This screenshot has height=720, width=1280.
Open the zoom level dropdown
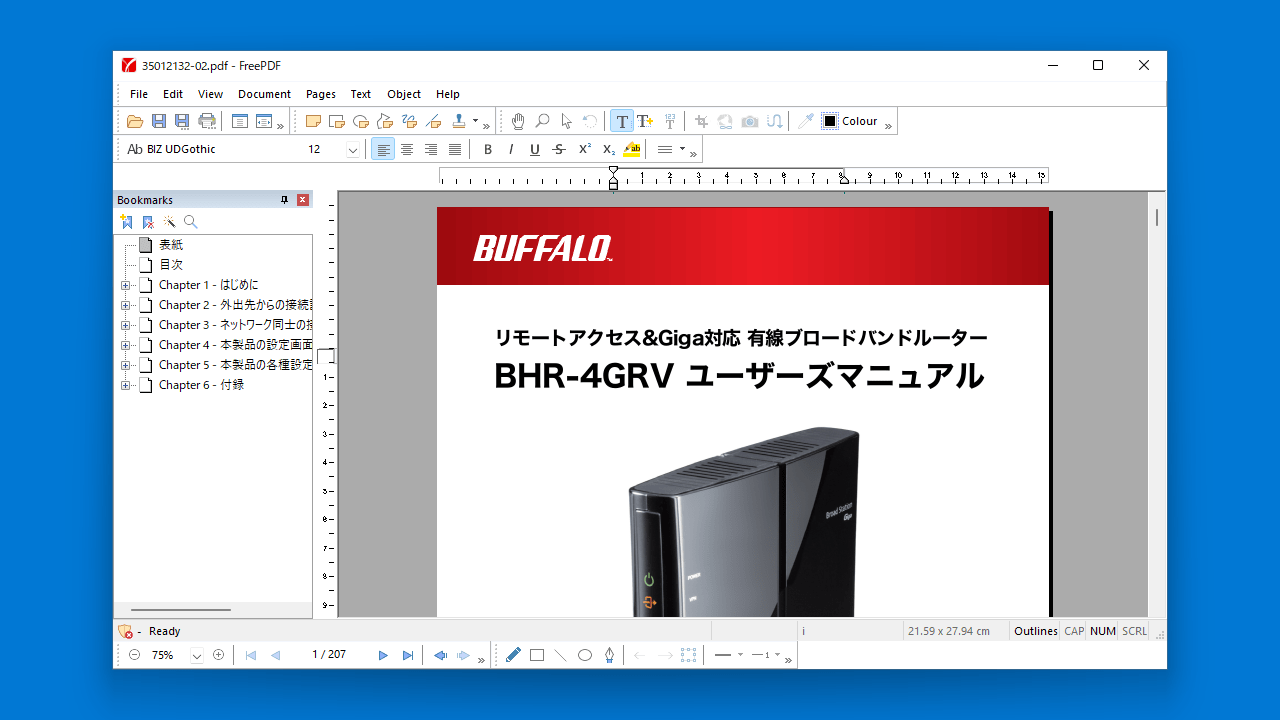(196, 655)
